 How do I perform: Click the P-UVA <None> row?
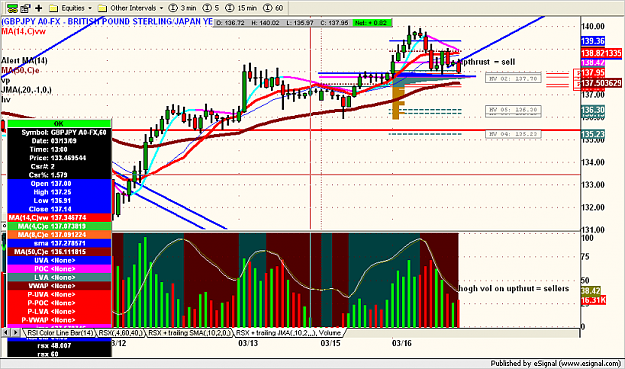click(x=59, y=294)
